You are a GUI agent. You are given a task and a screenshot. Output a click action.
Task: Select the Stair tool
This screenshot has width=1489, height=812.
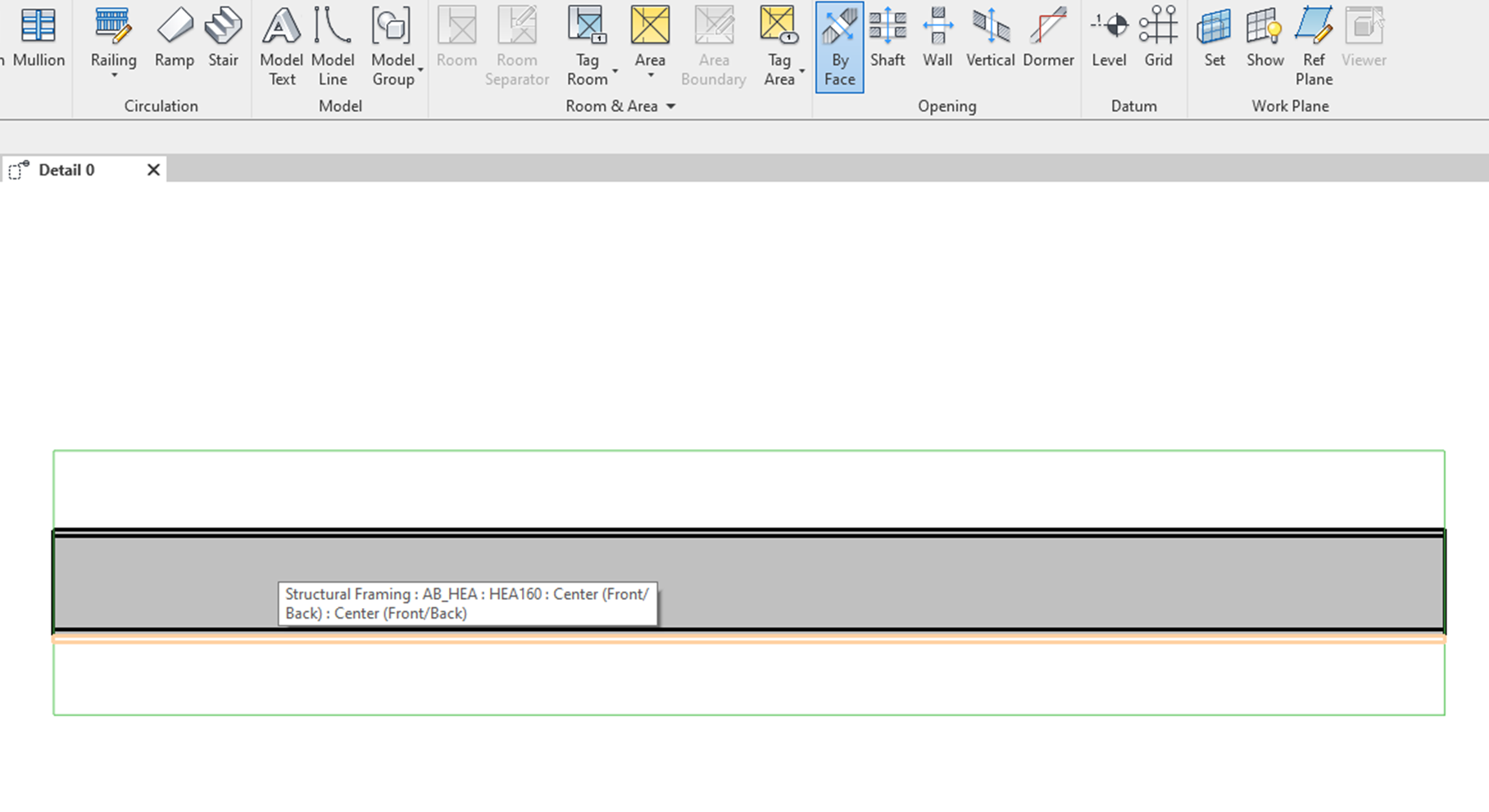point(223,37)
